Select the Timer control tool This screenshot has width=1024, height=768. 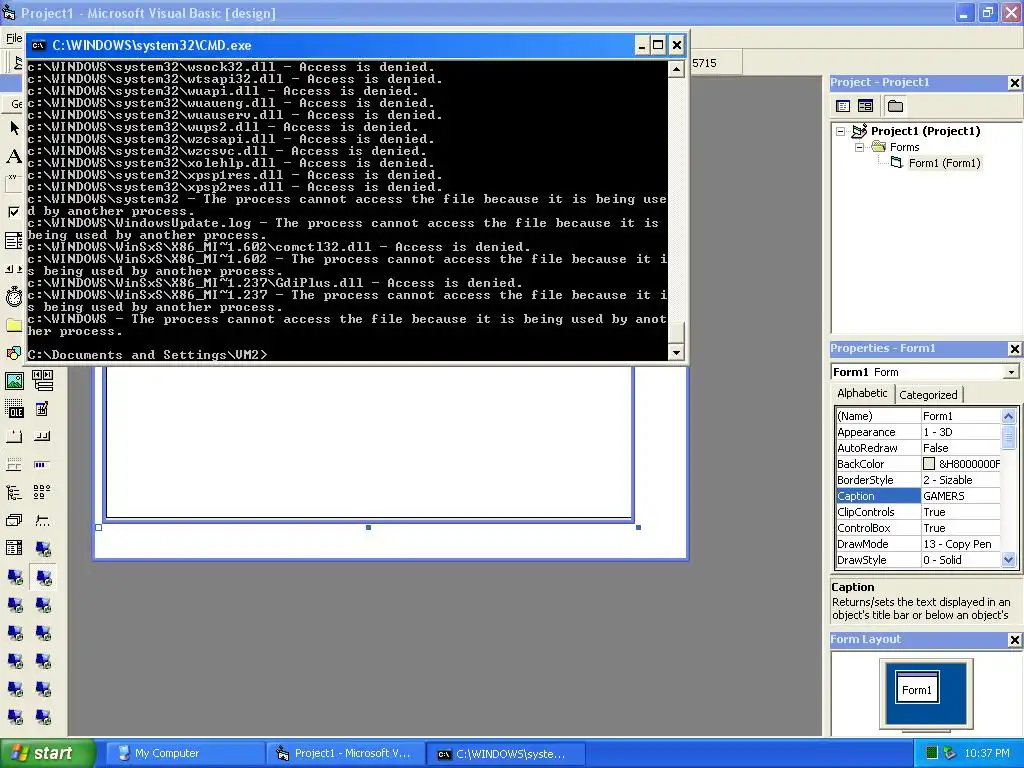click(14, 296)
